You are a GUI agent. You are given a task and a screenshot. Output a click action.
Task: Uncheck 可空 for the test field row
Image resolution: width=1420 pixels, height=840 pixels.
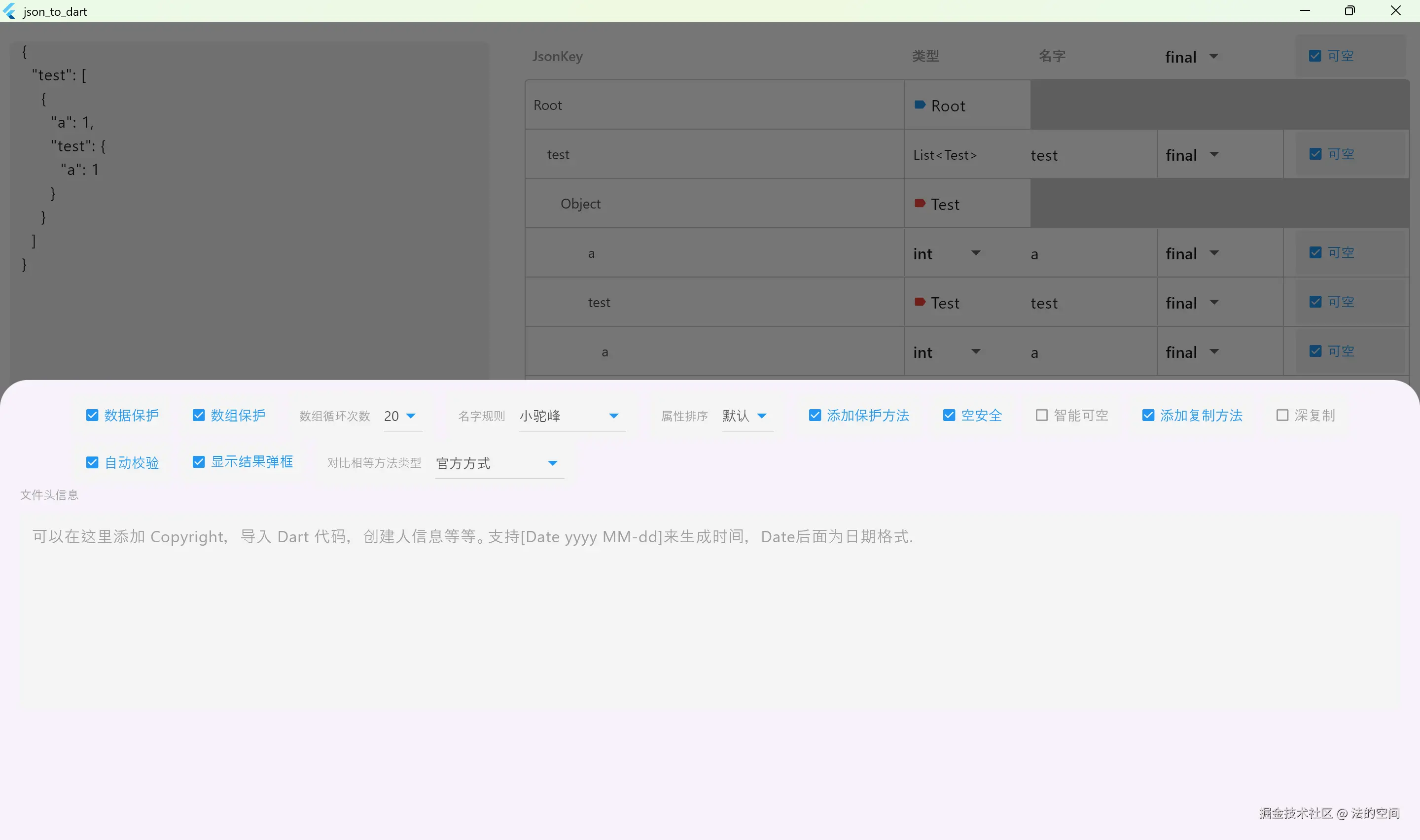point(1315,153)
